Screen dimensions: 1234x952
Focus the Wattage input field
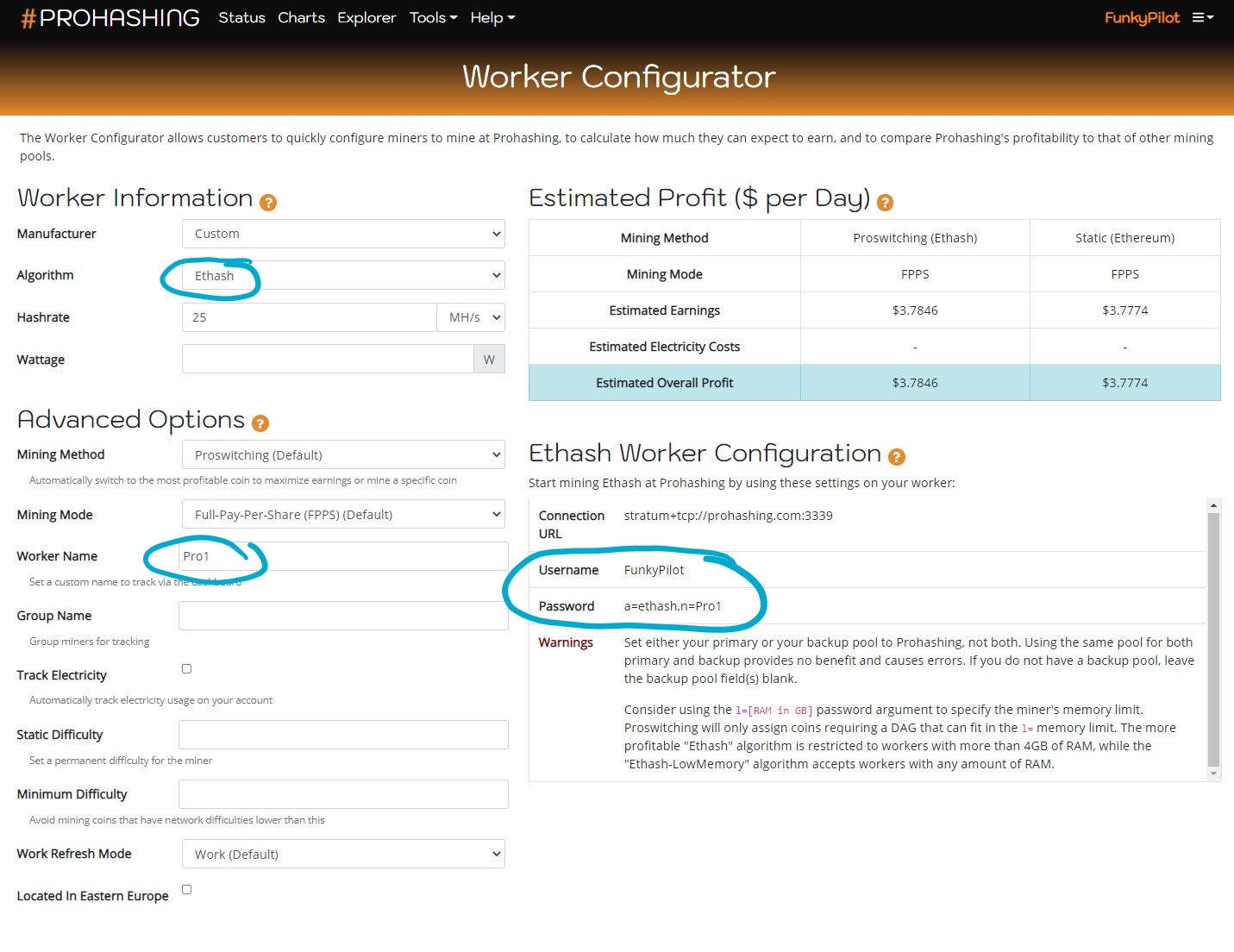[x=328, y=359]
